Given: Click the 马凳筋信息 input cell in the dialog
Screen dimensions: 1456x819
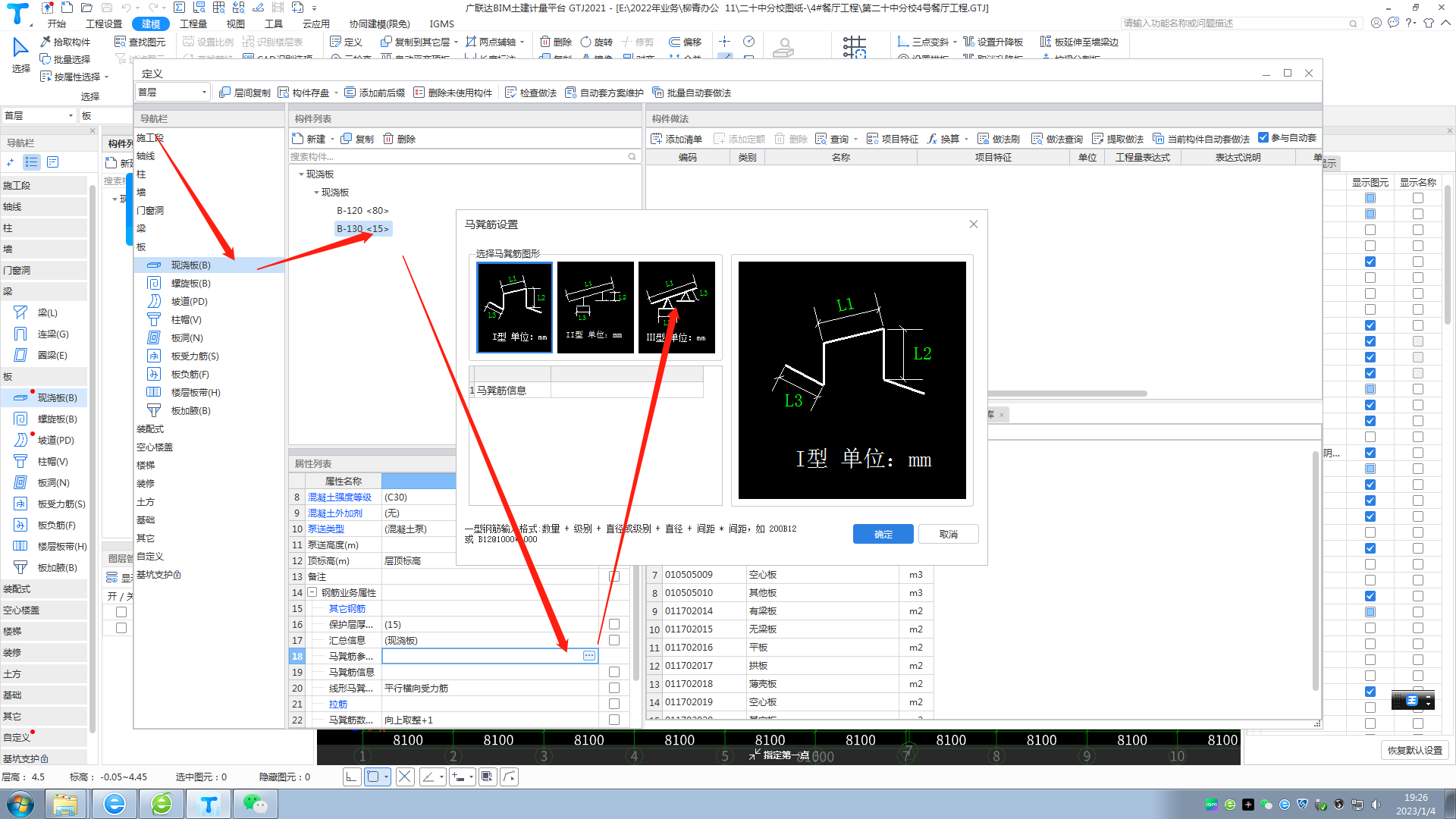Looking at the screenshot, I should pos(626,391).
